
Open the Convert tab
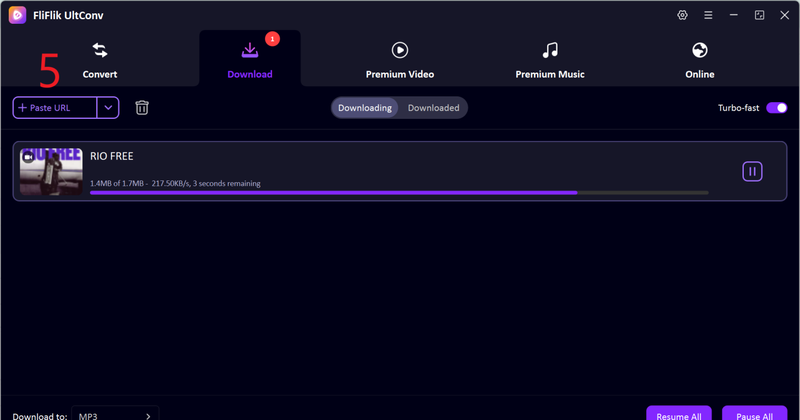pos(100,60)
